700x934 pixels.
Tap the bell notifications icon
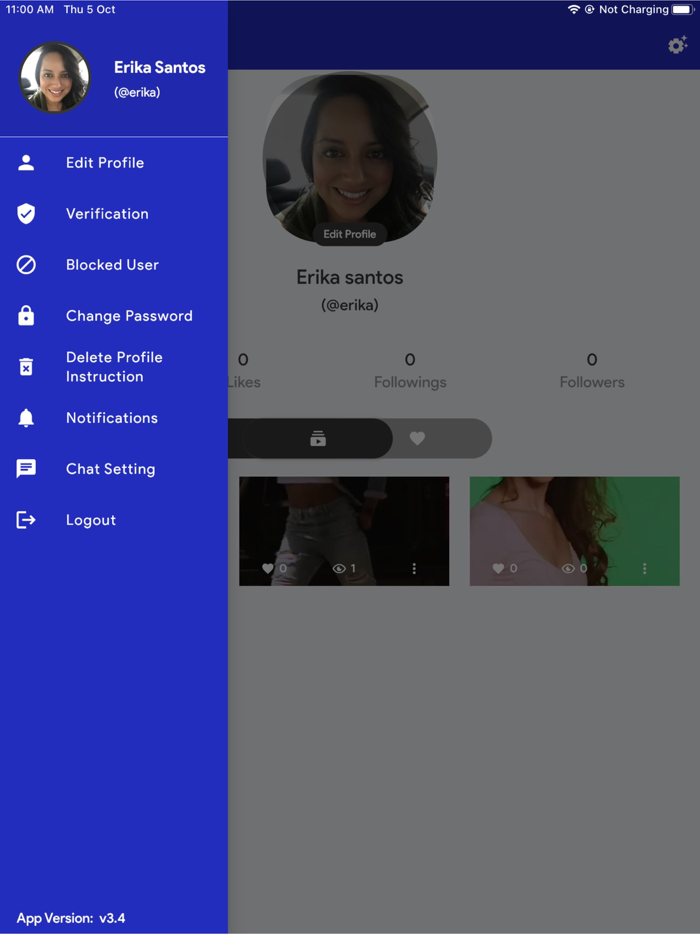pyautogui.click(x=26, y=418)
